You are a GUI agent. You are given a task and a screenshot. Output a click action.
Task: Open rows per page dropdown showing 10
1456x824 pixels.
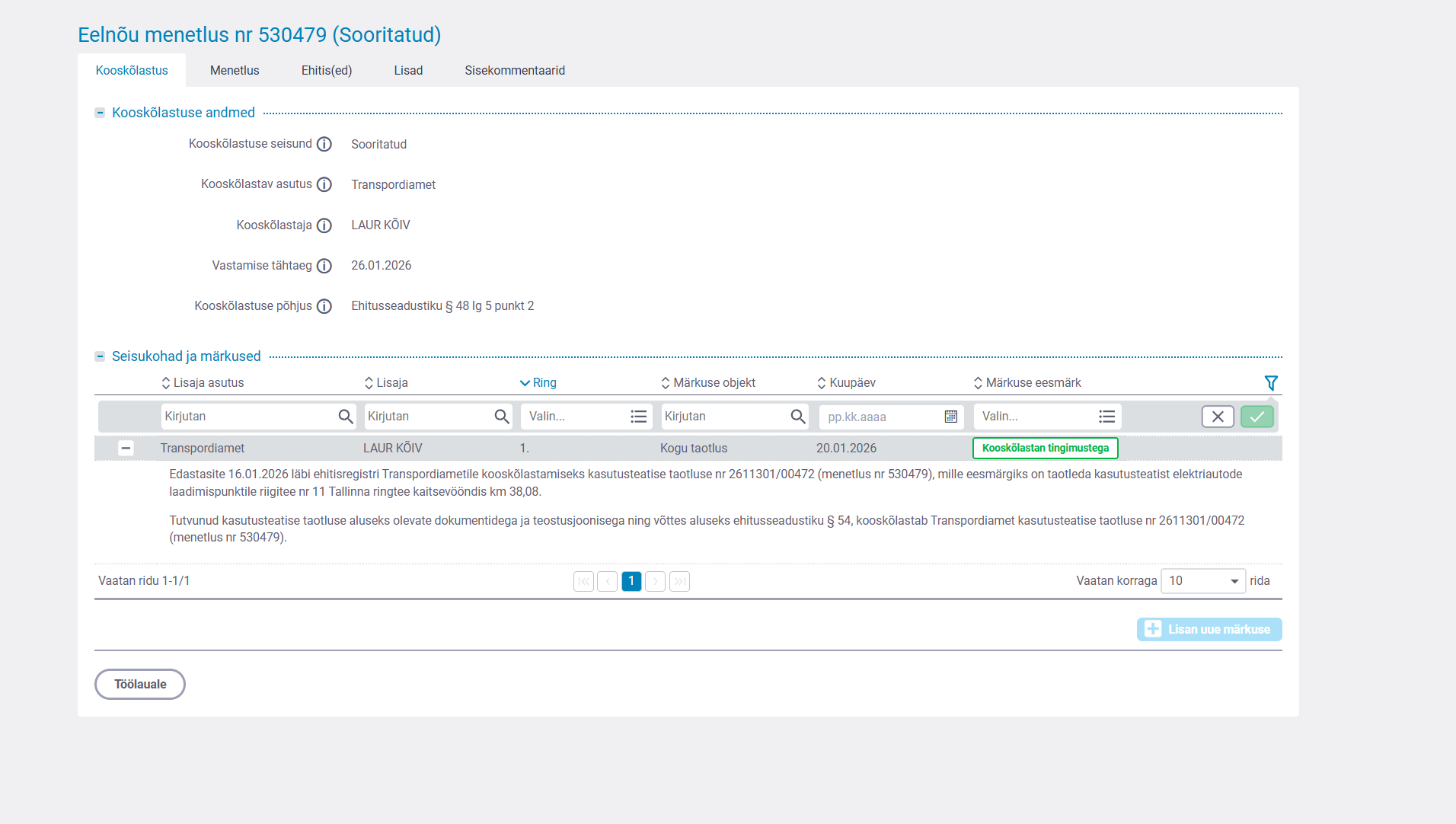(1202, 581)
